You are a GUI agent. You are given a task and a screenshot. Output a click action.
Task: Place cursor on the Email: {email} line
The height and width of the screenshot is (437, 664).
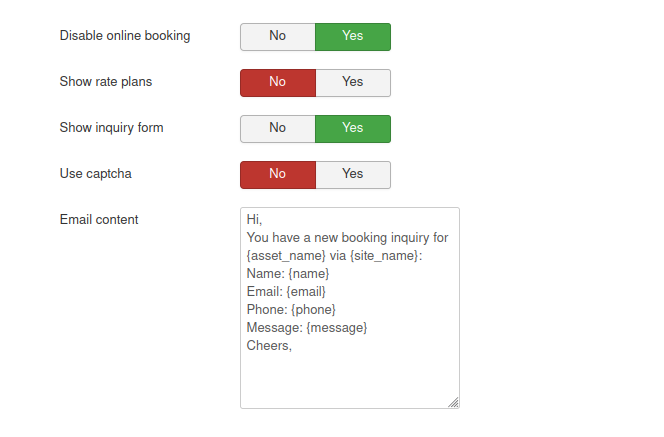pos(286,291)
